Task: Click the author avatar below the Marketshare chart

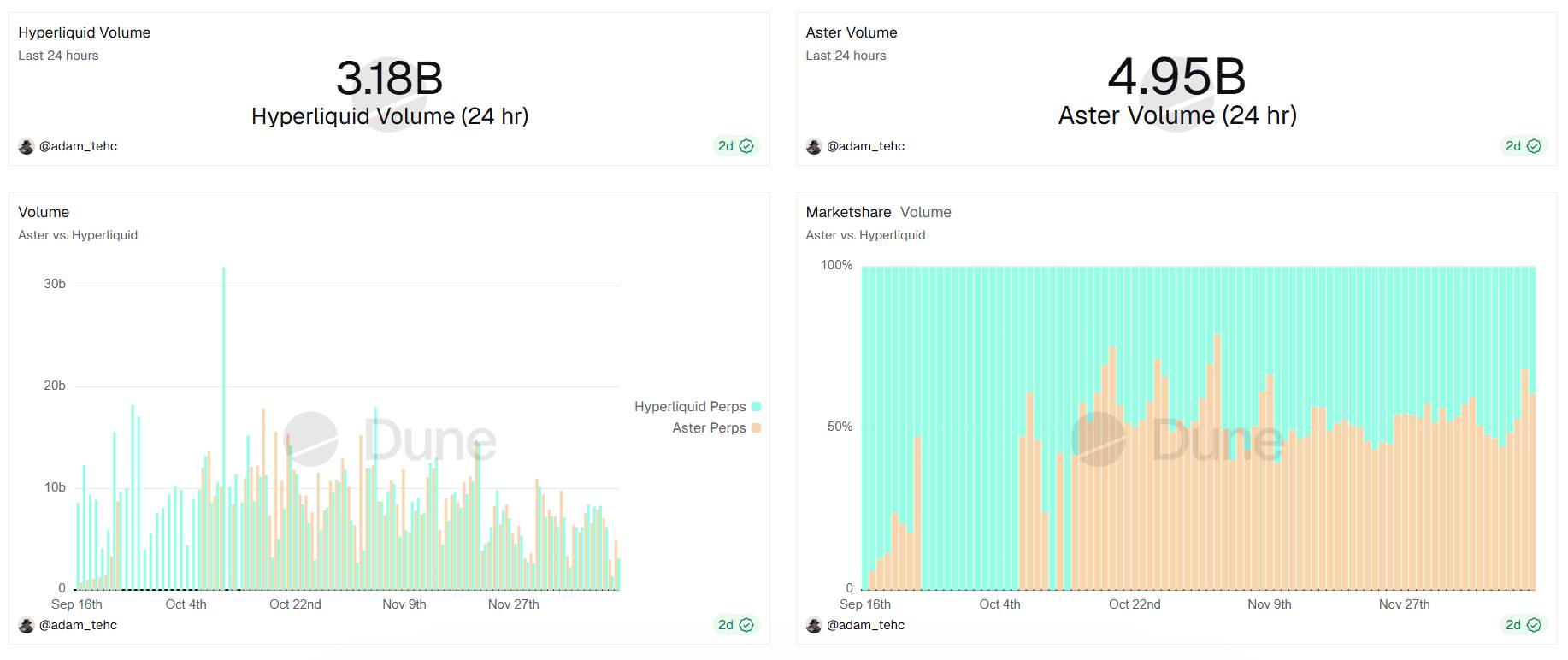Action: coord(814,625)
